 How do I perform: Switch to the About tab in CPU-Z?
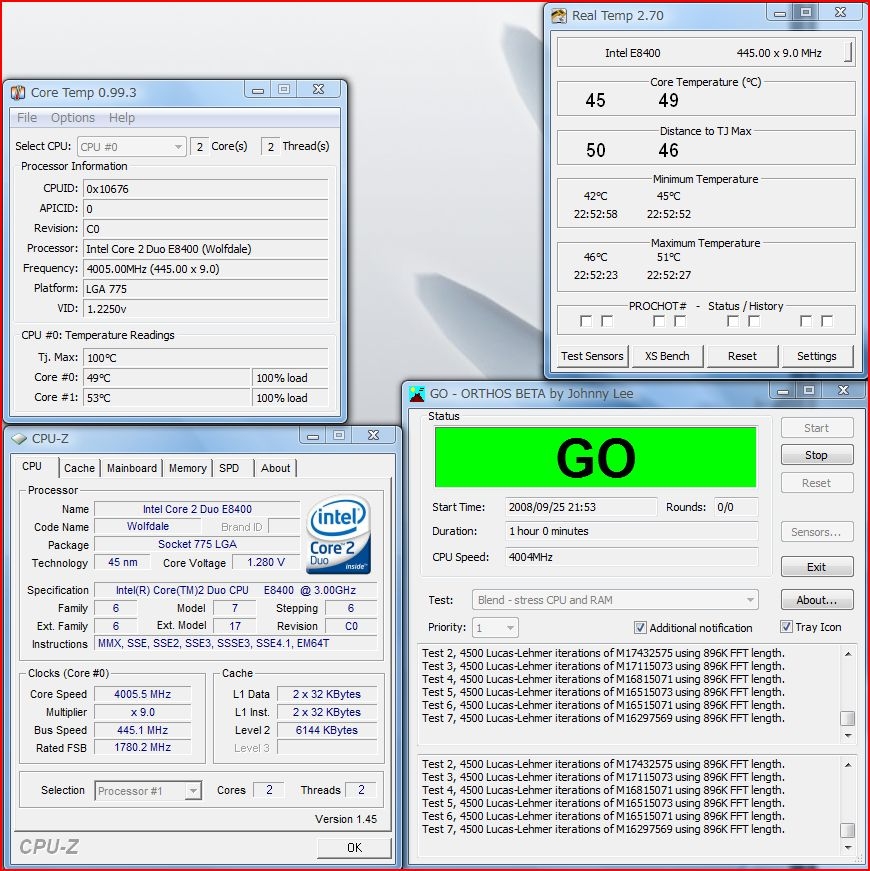pos(276,468)
